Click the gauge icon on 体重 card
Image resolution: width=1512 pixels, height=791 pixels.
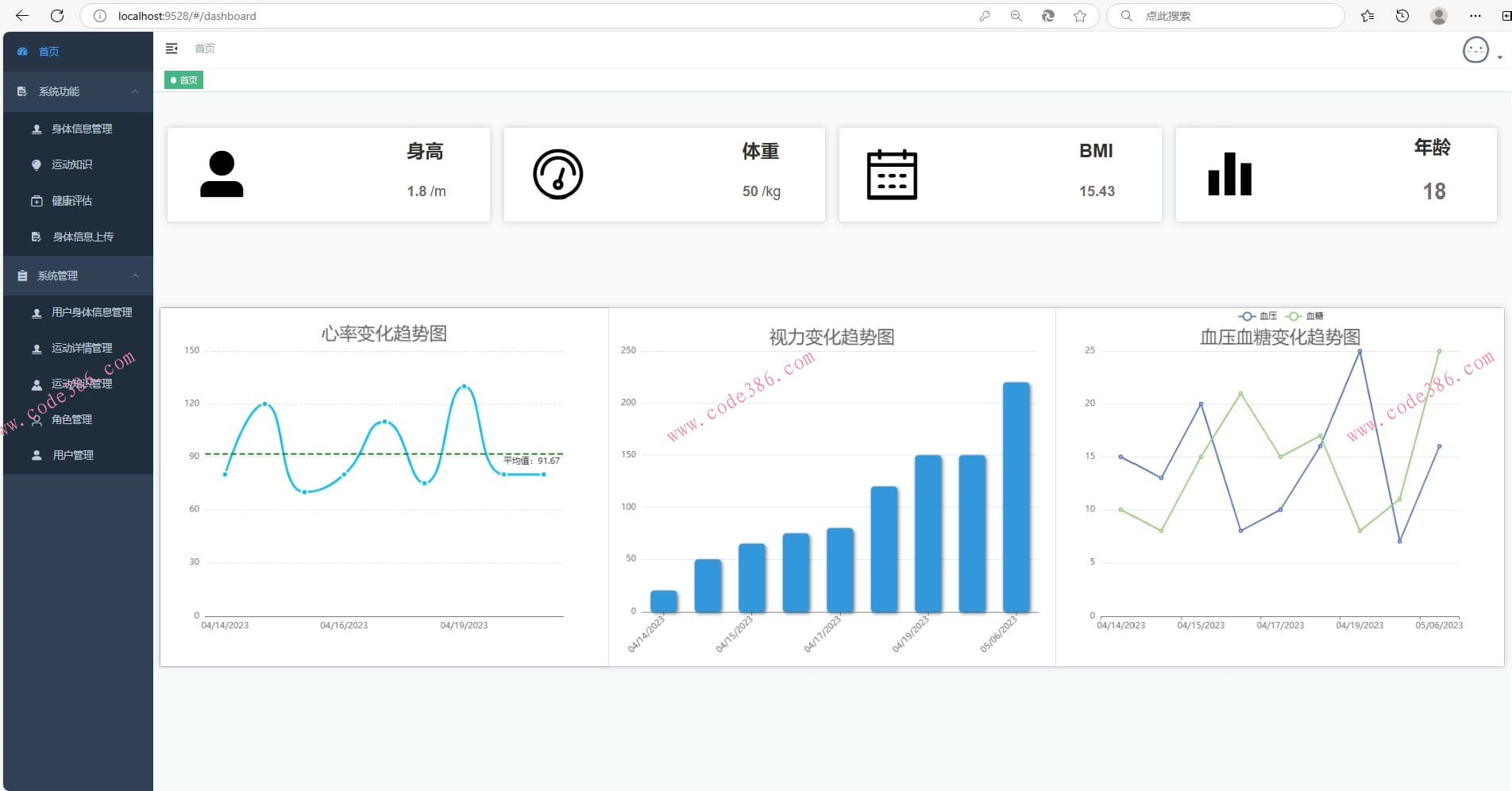point(557,174)
